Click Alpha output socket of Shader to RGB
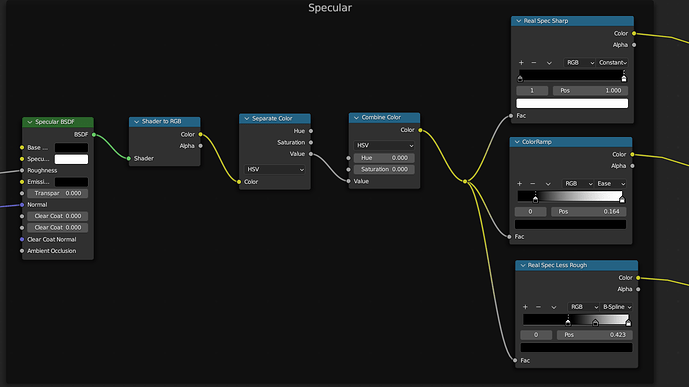Screen dimensions: 689x387 (200, 146)
